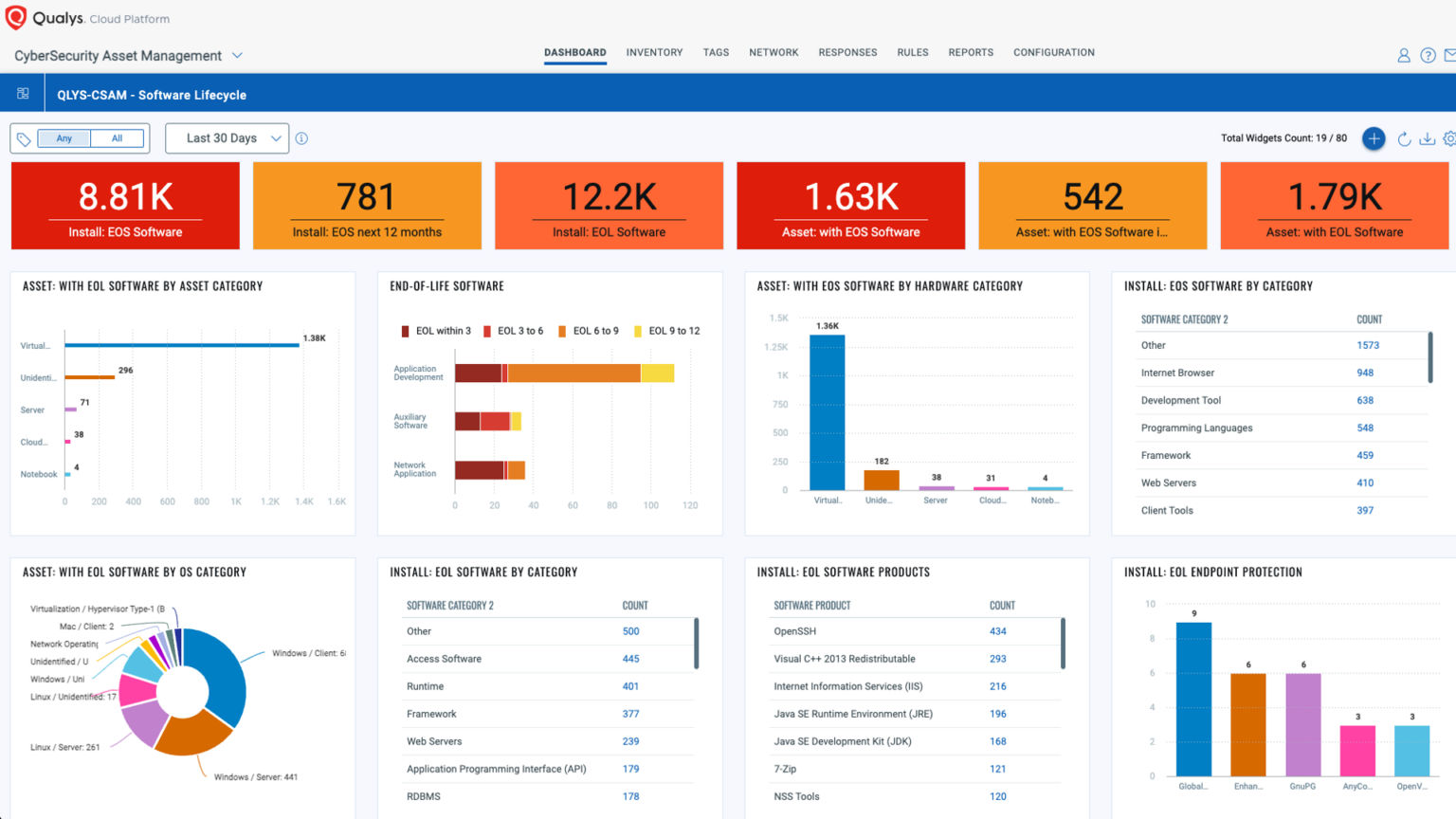
Task: Click the user profile icon
Action: (x=1404, y=55)
